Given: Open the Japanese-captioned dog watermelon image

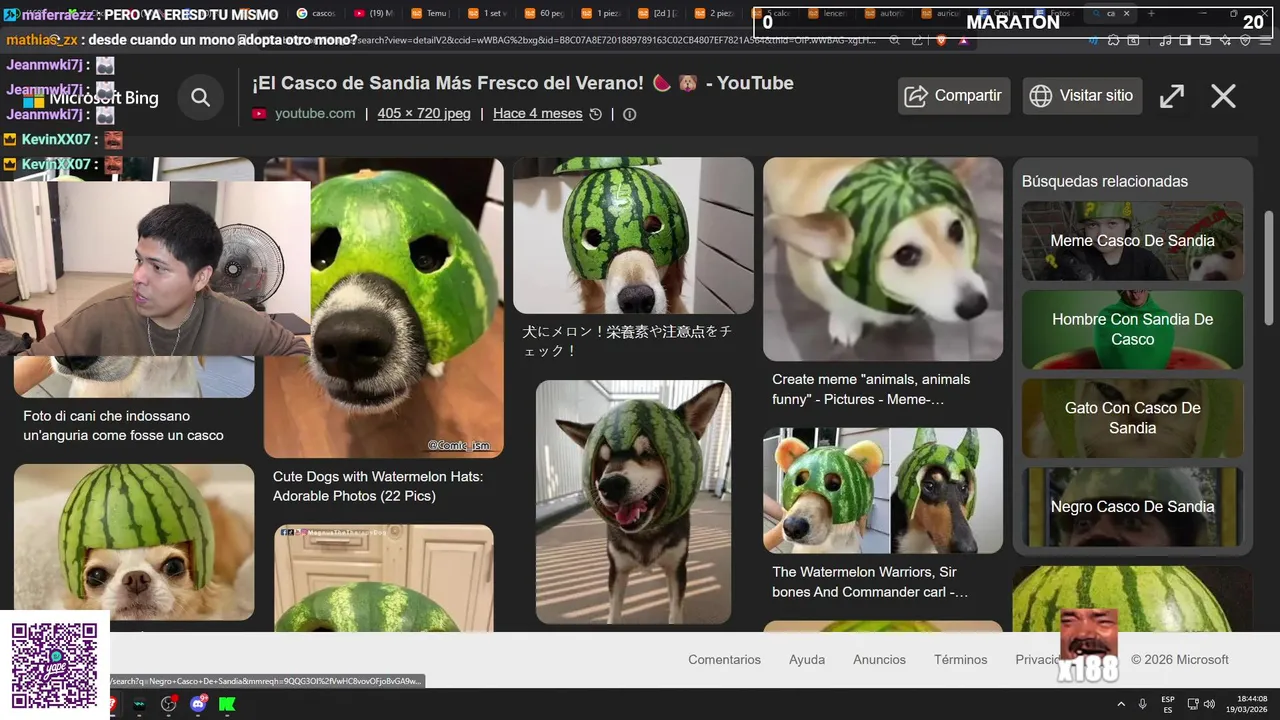Looking at the screenshot, I should click(633, 235).
